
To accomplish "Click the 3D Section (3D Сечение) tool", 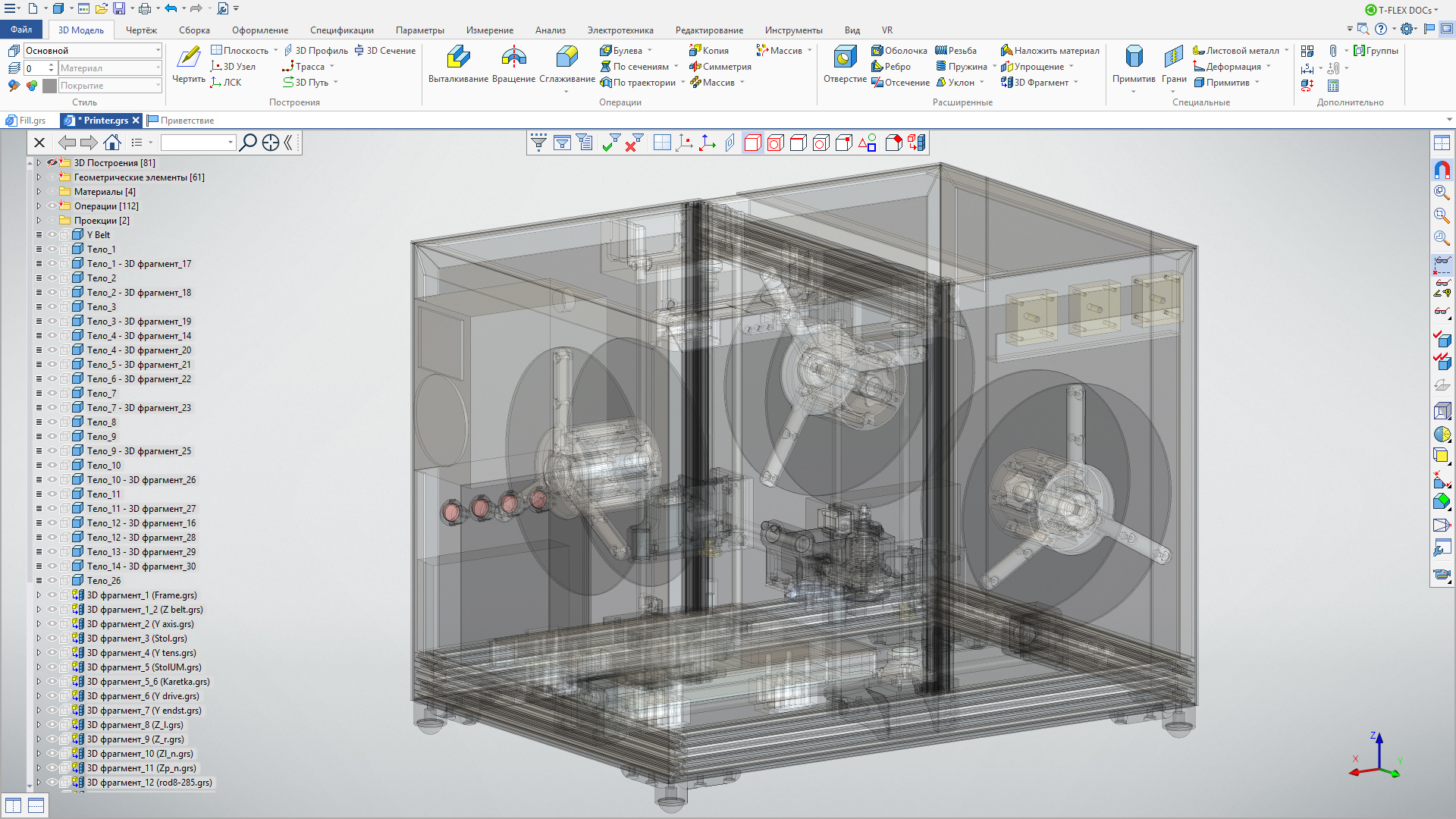I will coord(385,51).
